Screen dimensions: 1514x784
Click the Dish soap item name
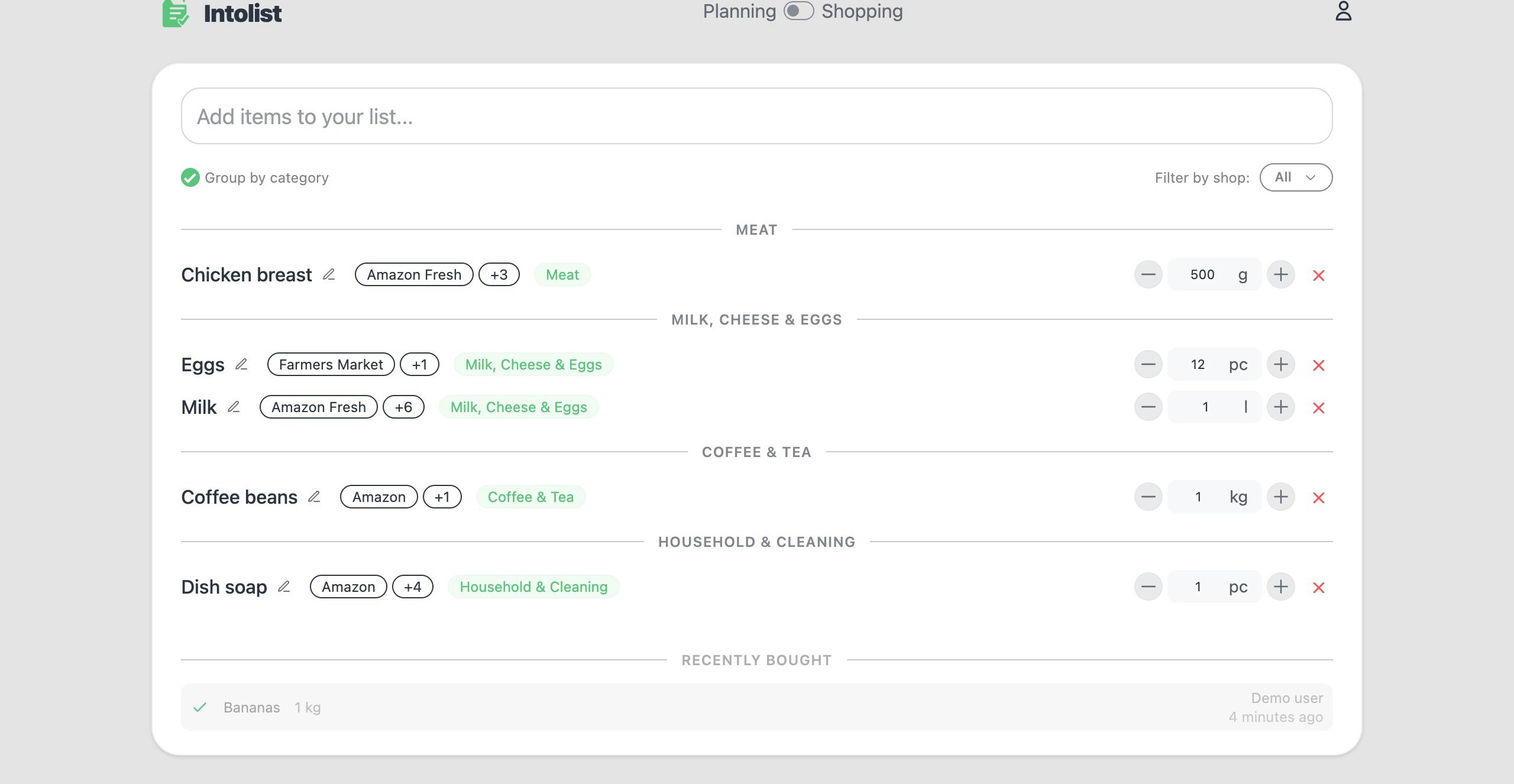pos(224,587)
